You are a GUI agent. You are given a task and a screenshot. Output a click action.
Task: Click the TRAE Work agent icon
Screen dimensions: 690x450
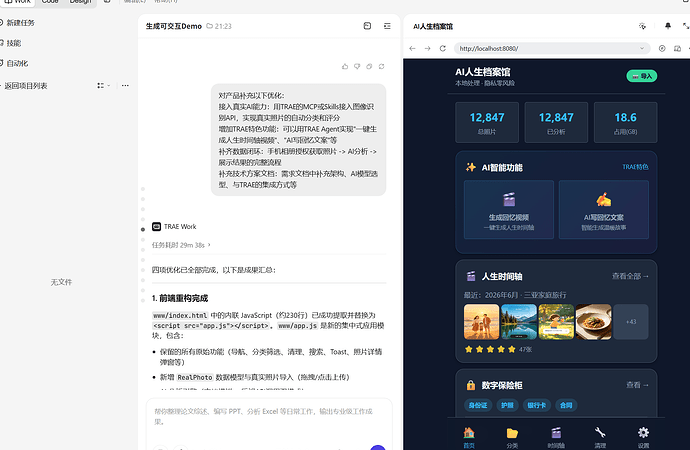click(156, 227)
